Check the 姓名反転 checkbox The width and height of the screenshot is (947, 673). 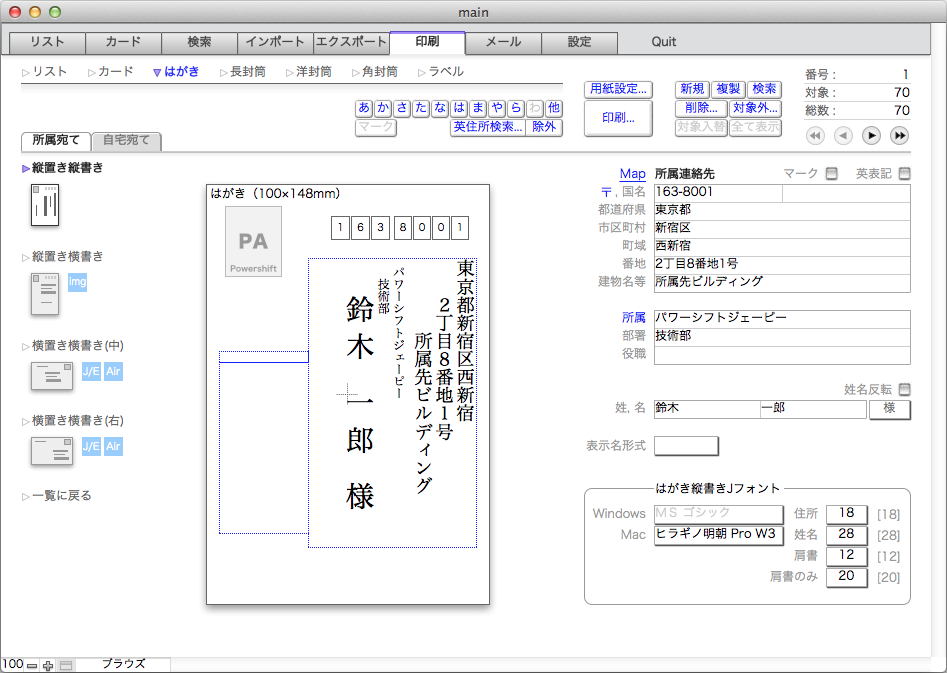pos(904,389)
